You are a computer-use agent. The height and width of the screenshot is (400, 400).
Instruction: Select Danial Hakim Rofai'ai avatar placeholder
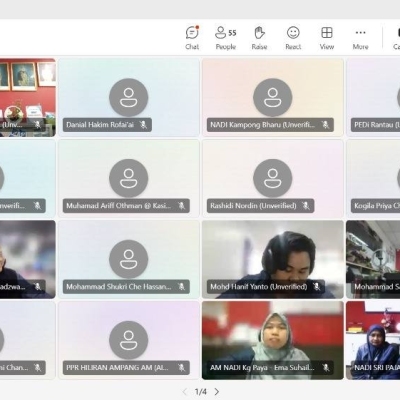point(129,98)
